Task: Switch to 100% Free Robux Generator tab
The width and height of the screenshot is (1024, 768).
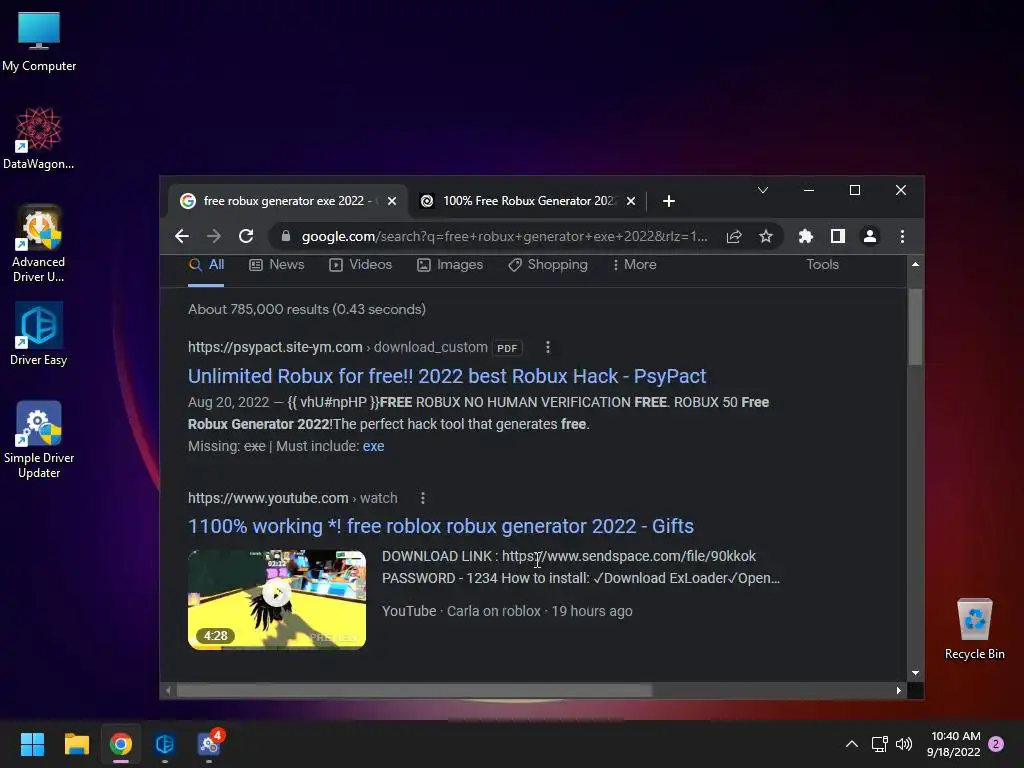Action: tap(528, 201)
